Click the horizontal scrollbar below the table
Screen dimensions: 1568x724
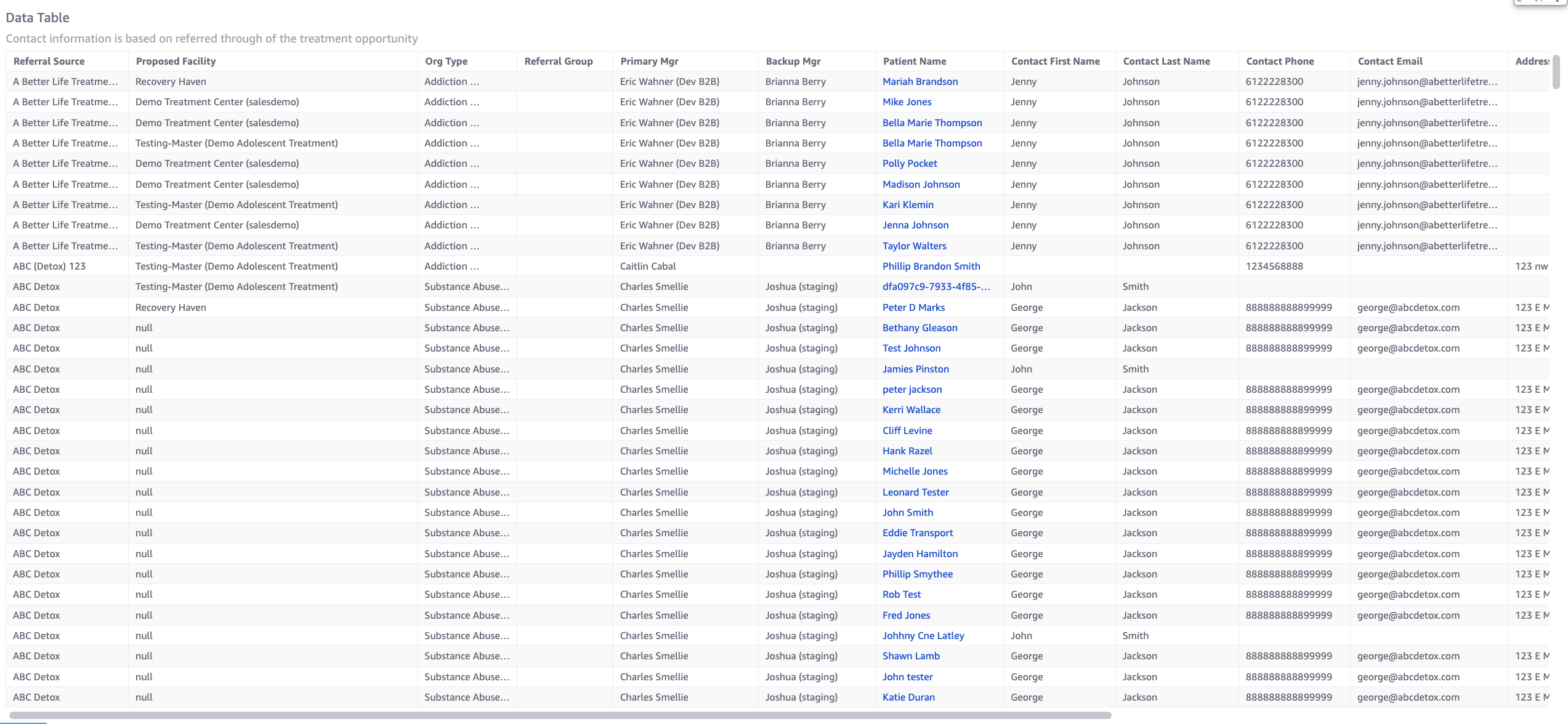point(559,715)
